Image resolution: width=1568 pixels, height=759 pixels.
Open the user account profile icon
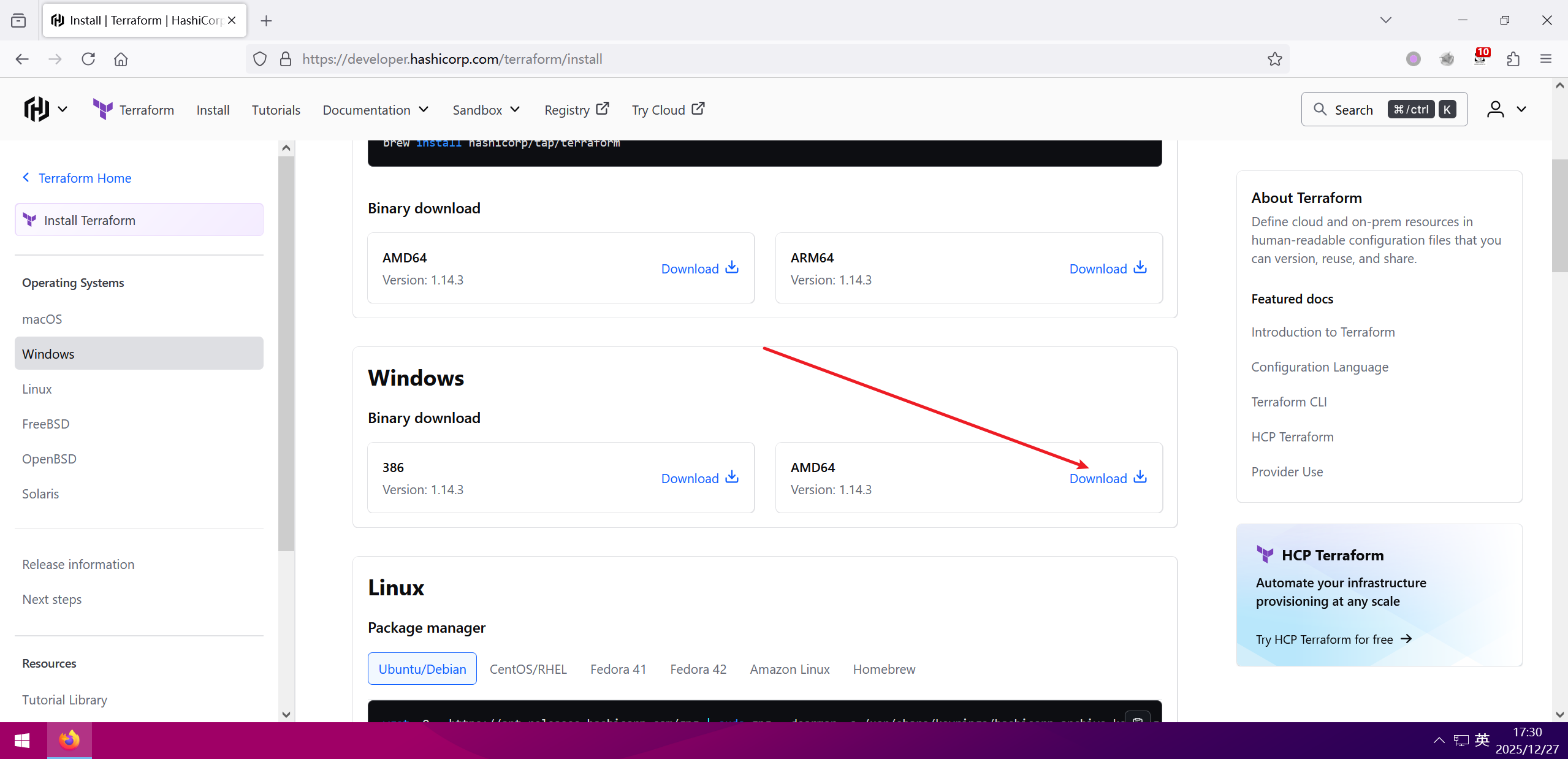click(1495, 110)
